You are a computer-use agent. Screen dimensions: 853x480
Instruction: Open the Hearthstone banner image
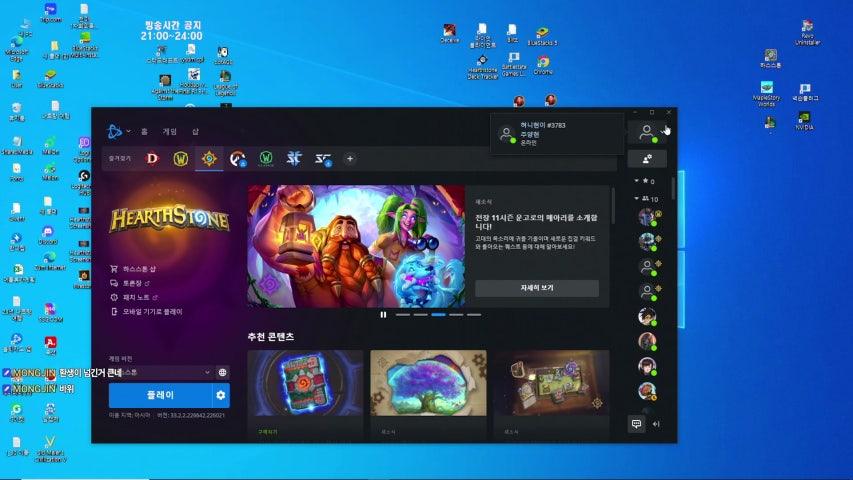click(x=356, y=247)
